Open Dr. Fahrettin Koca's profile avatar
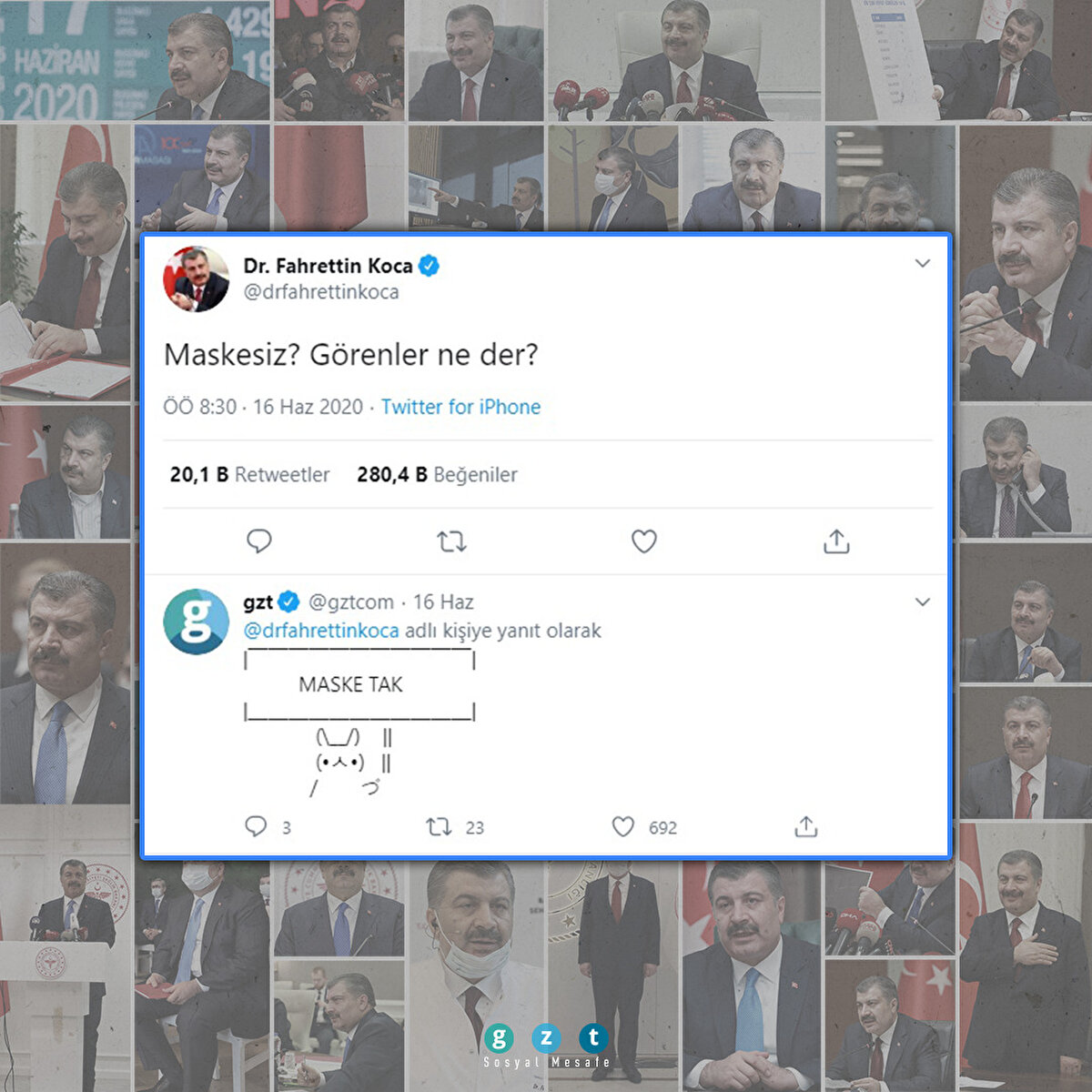Viewport: 1092px width, 1092px height. pyautogui.click(x=196, y=278)
